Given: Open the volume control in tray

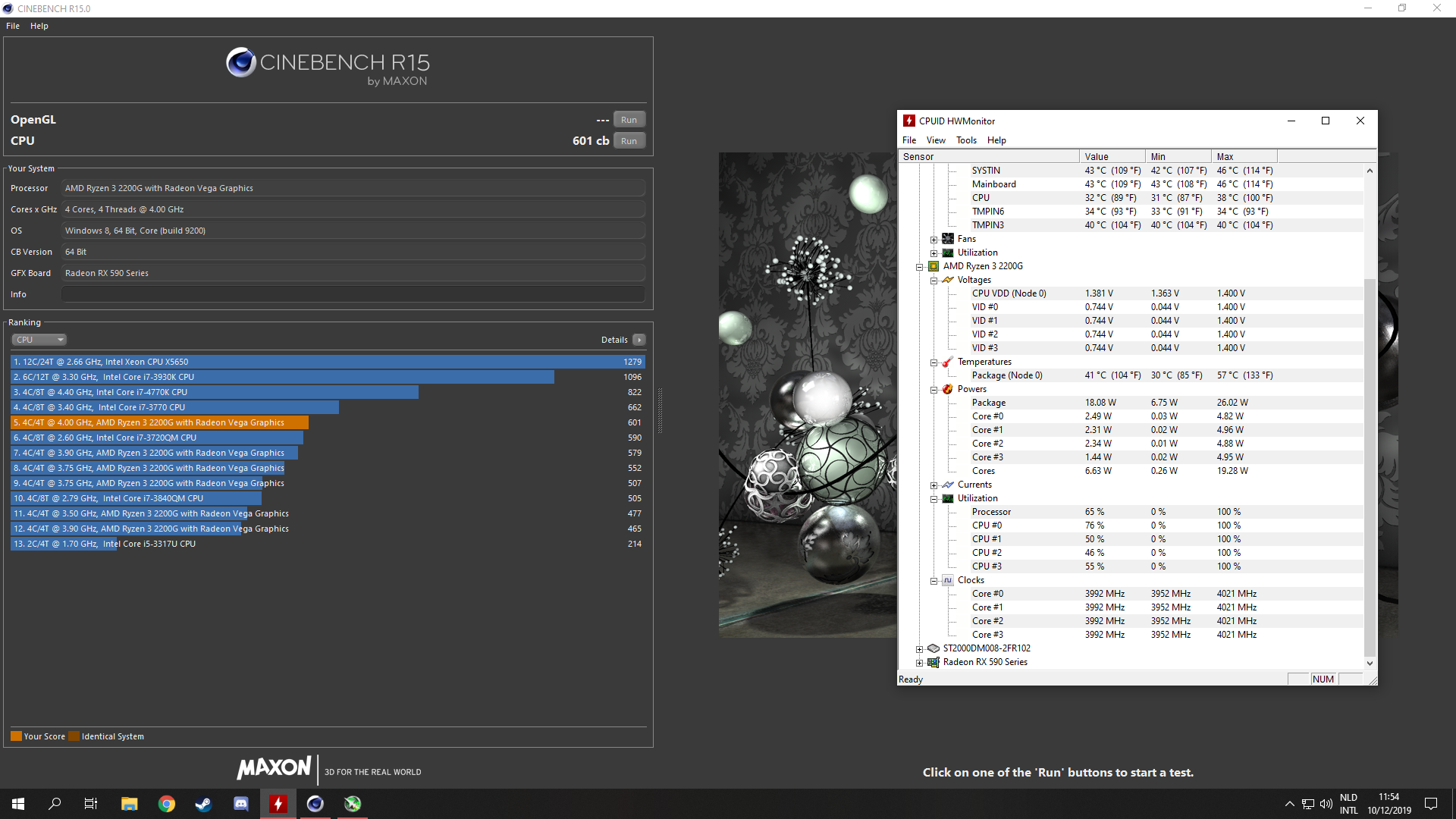Looking at the screenshot, I should coord(1326,804).
